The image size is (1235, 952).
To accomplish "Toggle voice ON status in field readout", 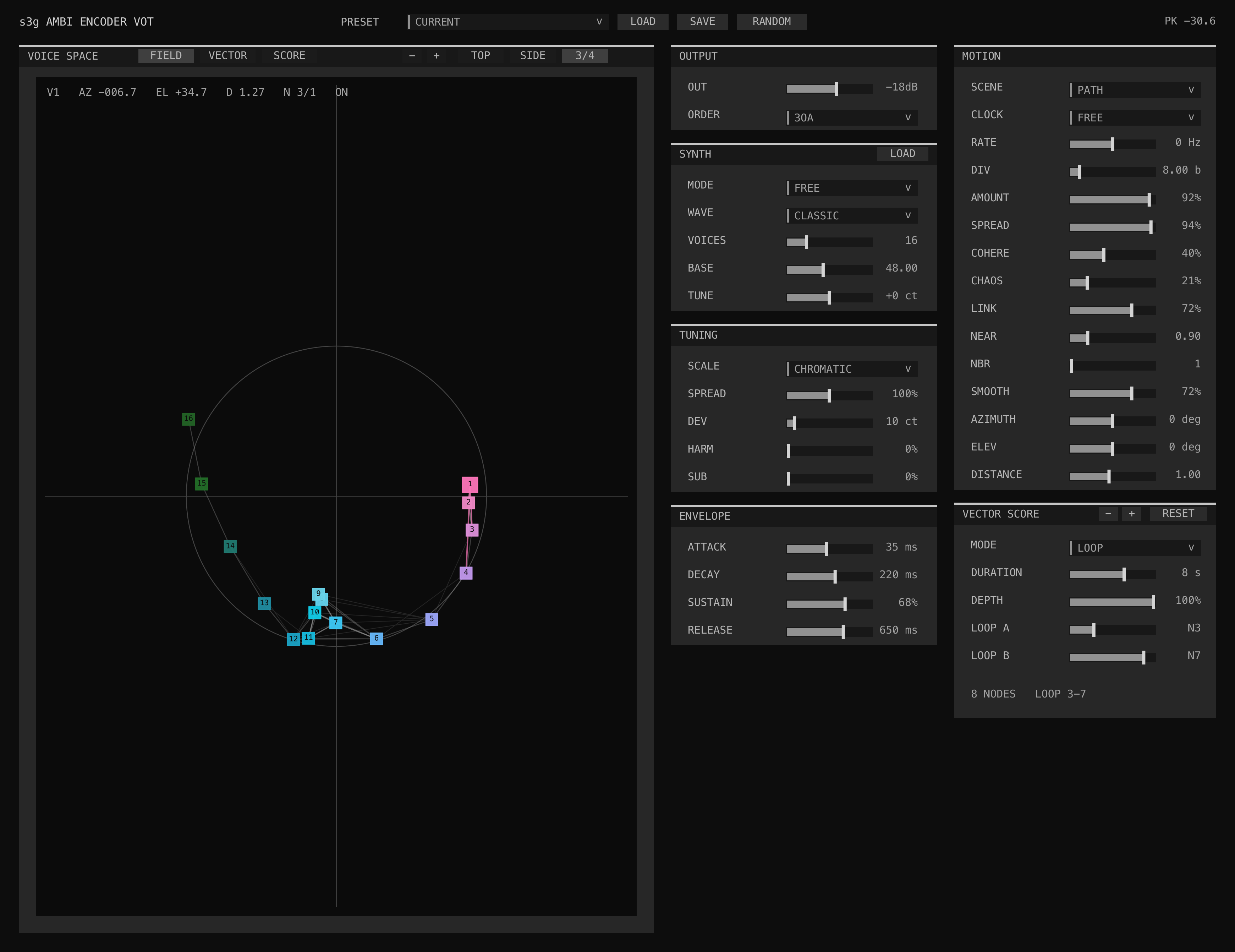I will tap(341, 92).
